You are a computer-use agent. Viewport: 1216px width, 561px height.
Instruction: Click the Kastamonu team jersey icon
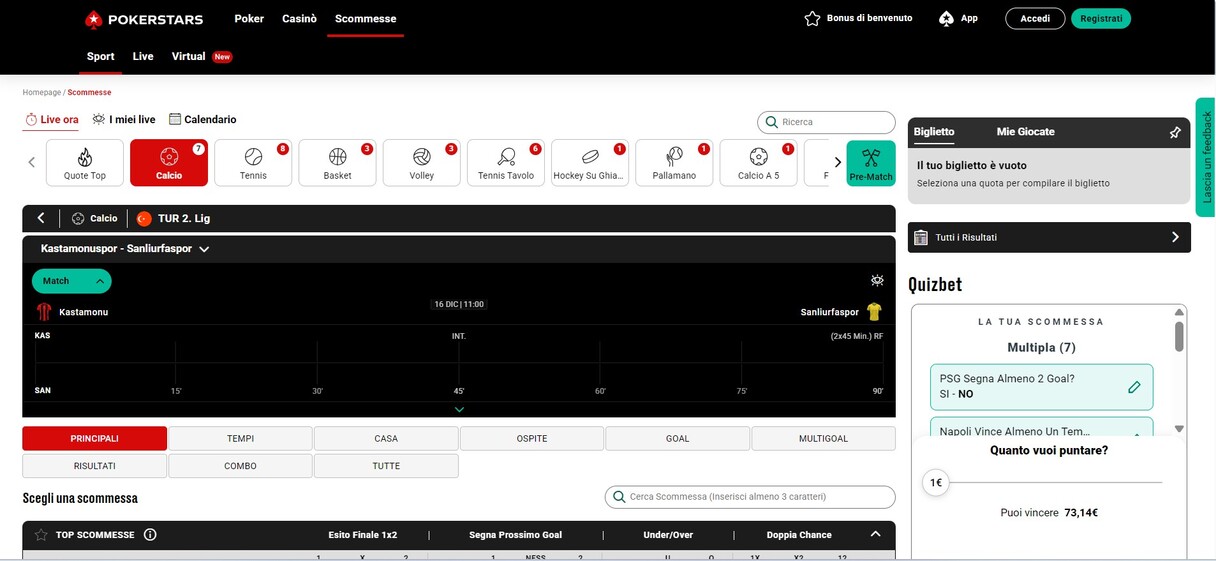(x=44, y=311)
